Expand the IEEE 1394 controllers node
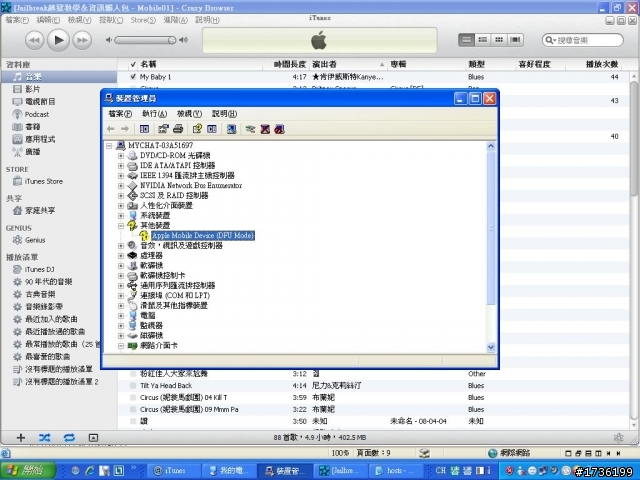This screenshot has width=640, height=480. point(121,176)
